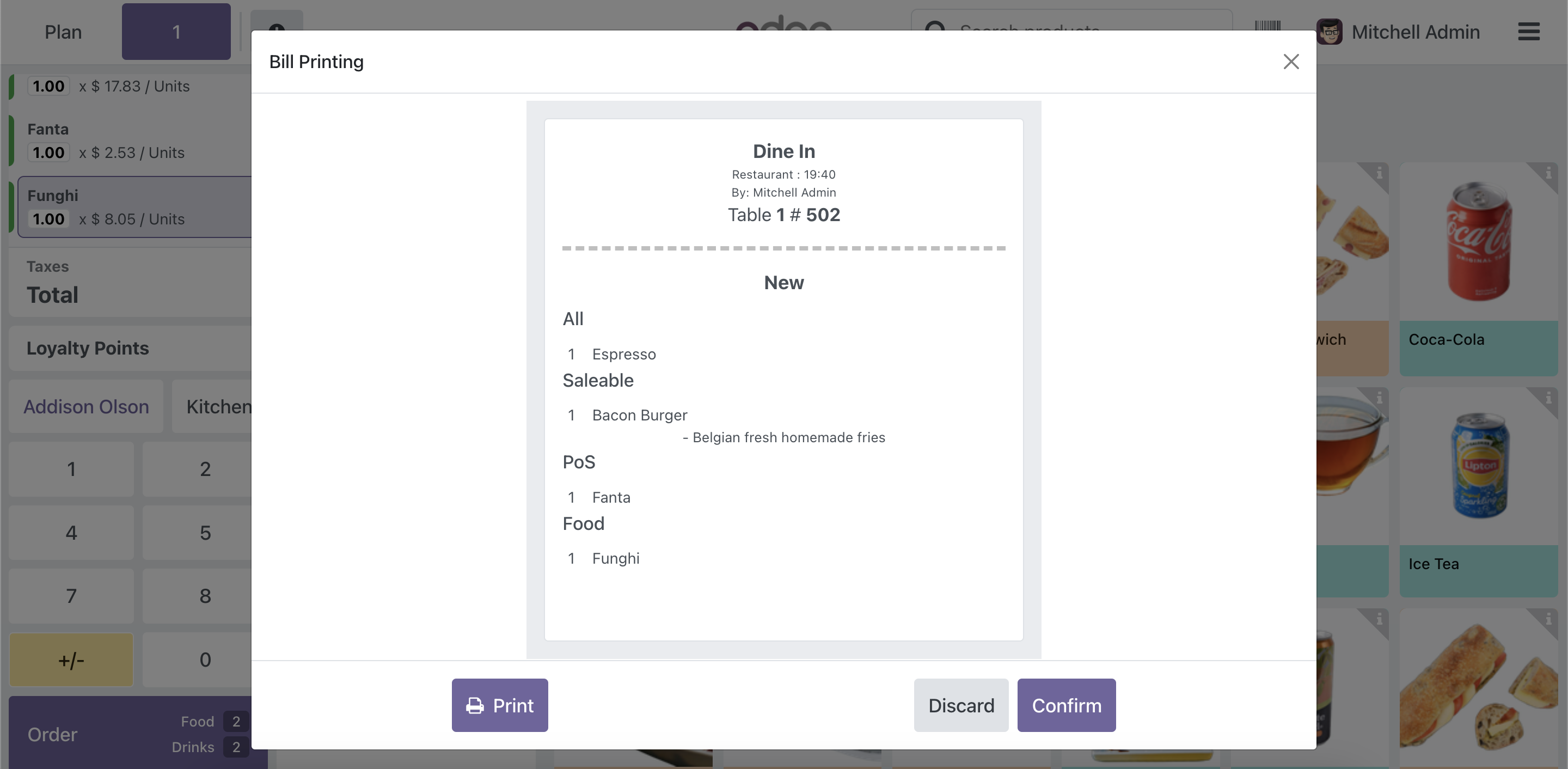Go to the floor Plan

pyautogui.click(x=63, y=32)
